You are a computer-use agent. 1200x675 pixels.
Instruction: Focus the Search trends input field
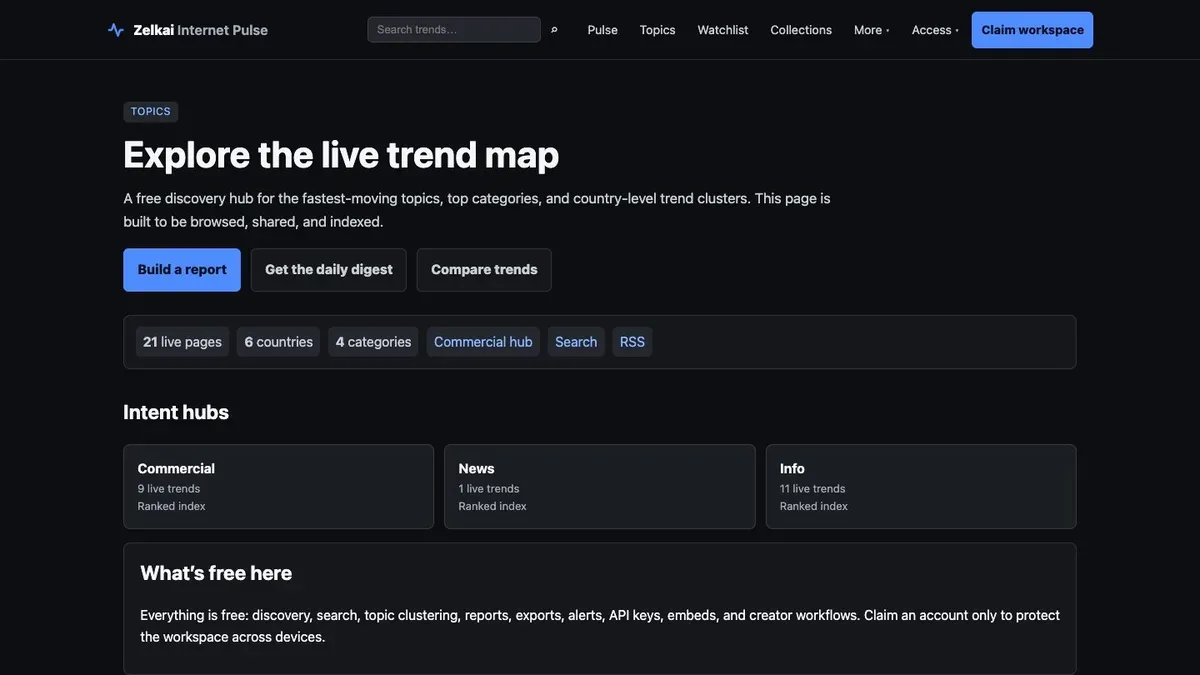(x=454, y=30)
